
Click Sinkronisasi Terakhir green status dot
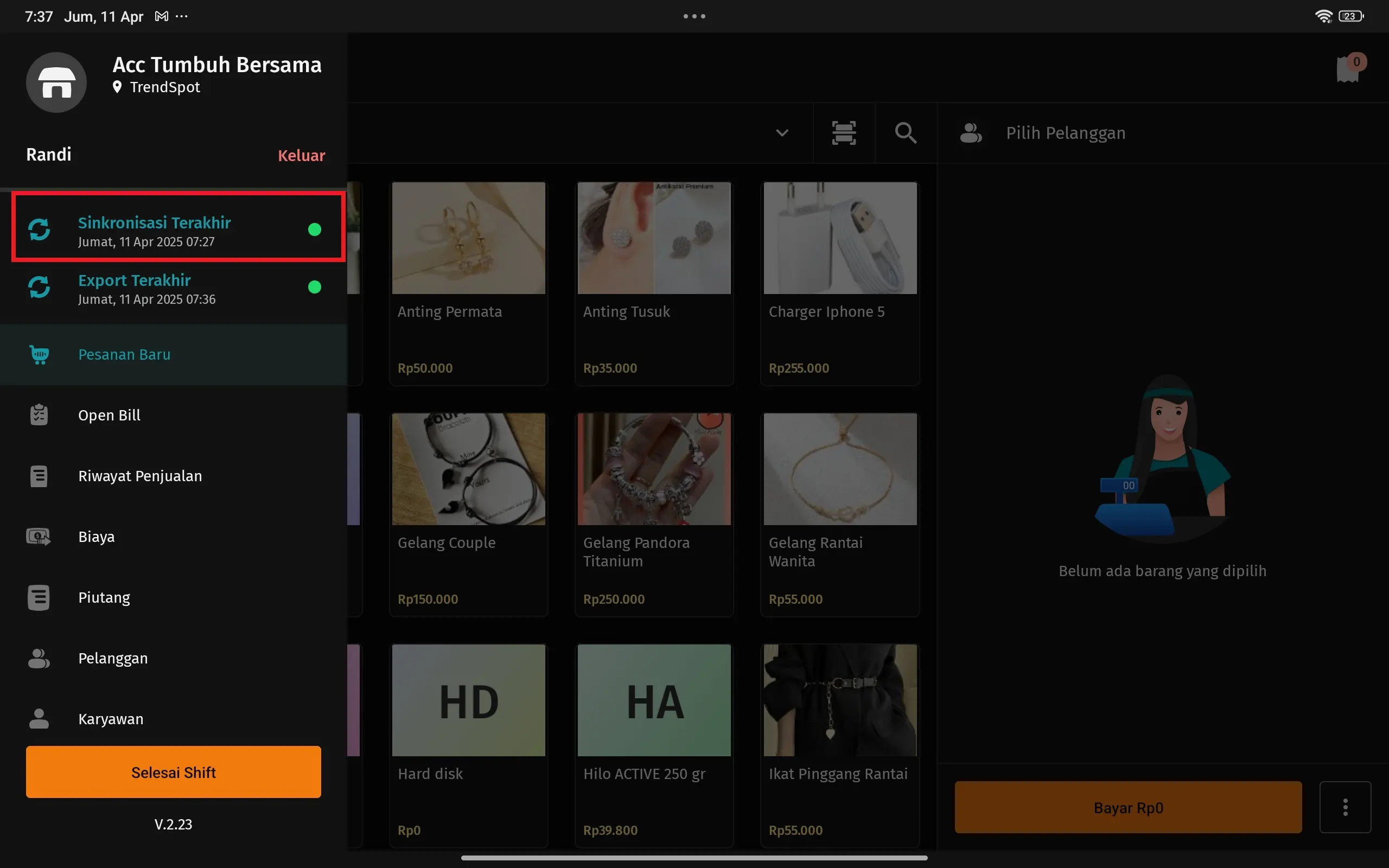(x=314, y=229)
